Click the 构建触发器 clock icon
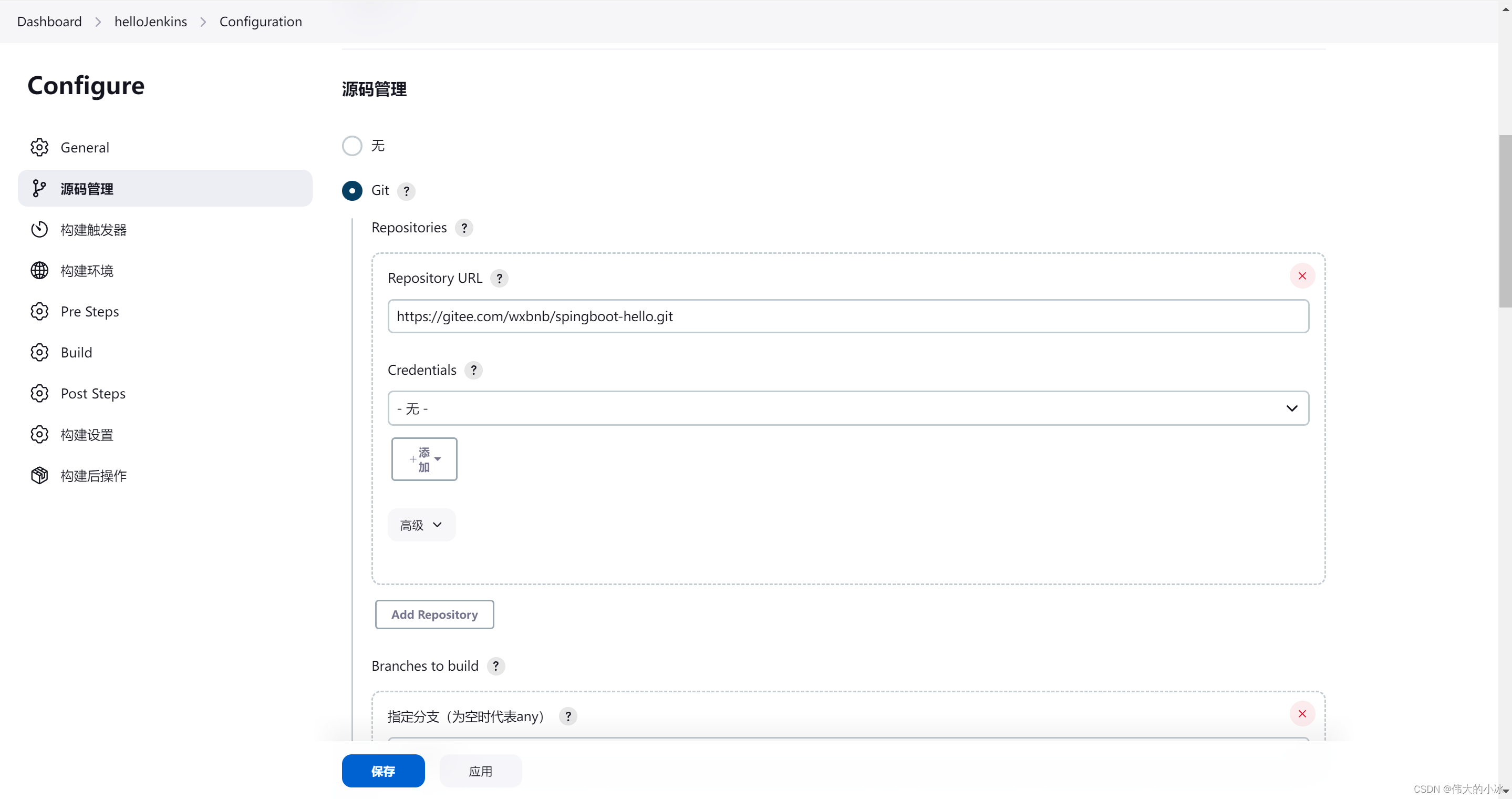Image resolution: width=1512 pixels, height=799 pixels. pos(39,230)
